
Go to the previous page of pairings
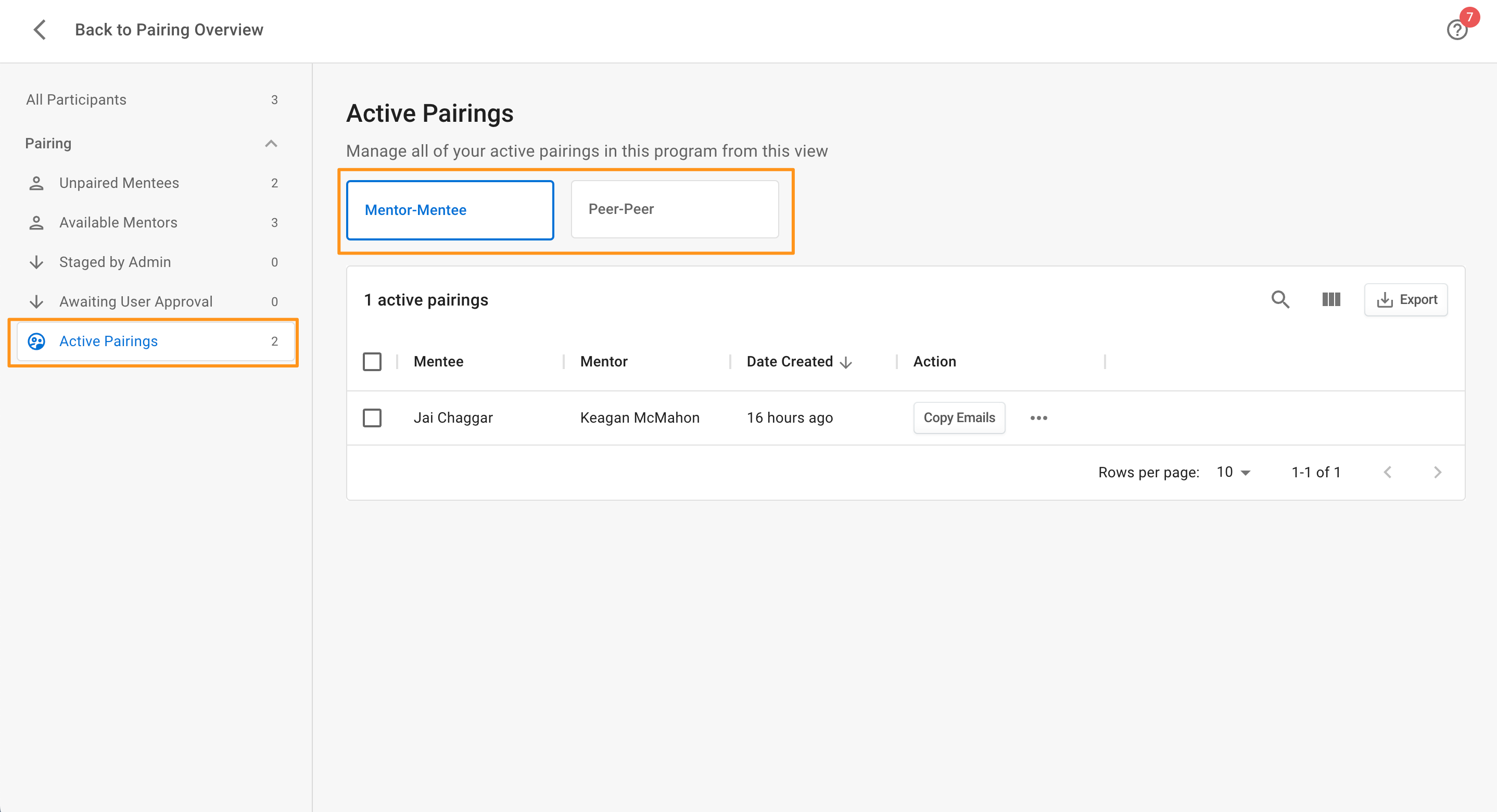pos(1388,472)
